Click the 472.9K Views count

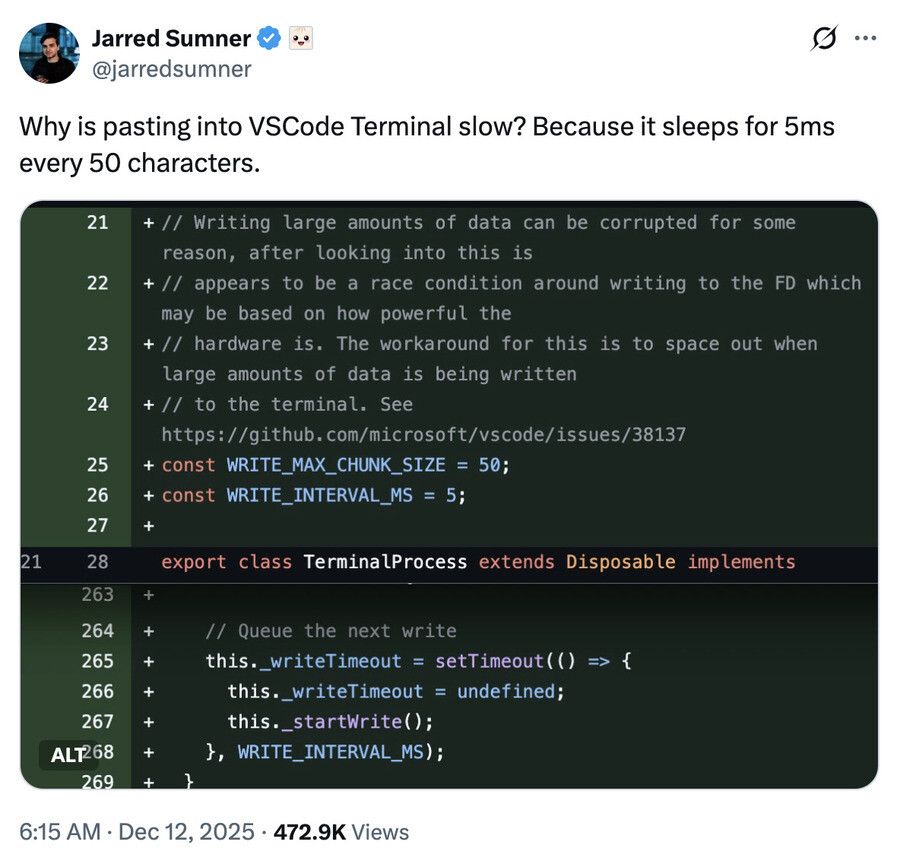pos(341,832)
